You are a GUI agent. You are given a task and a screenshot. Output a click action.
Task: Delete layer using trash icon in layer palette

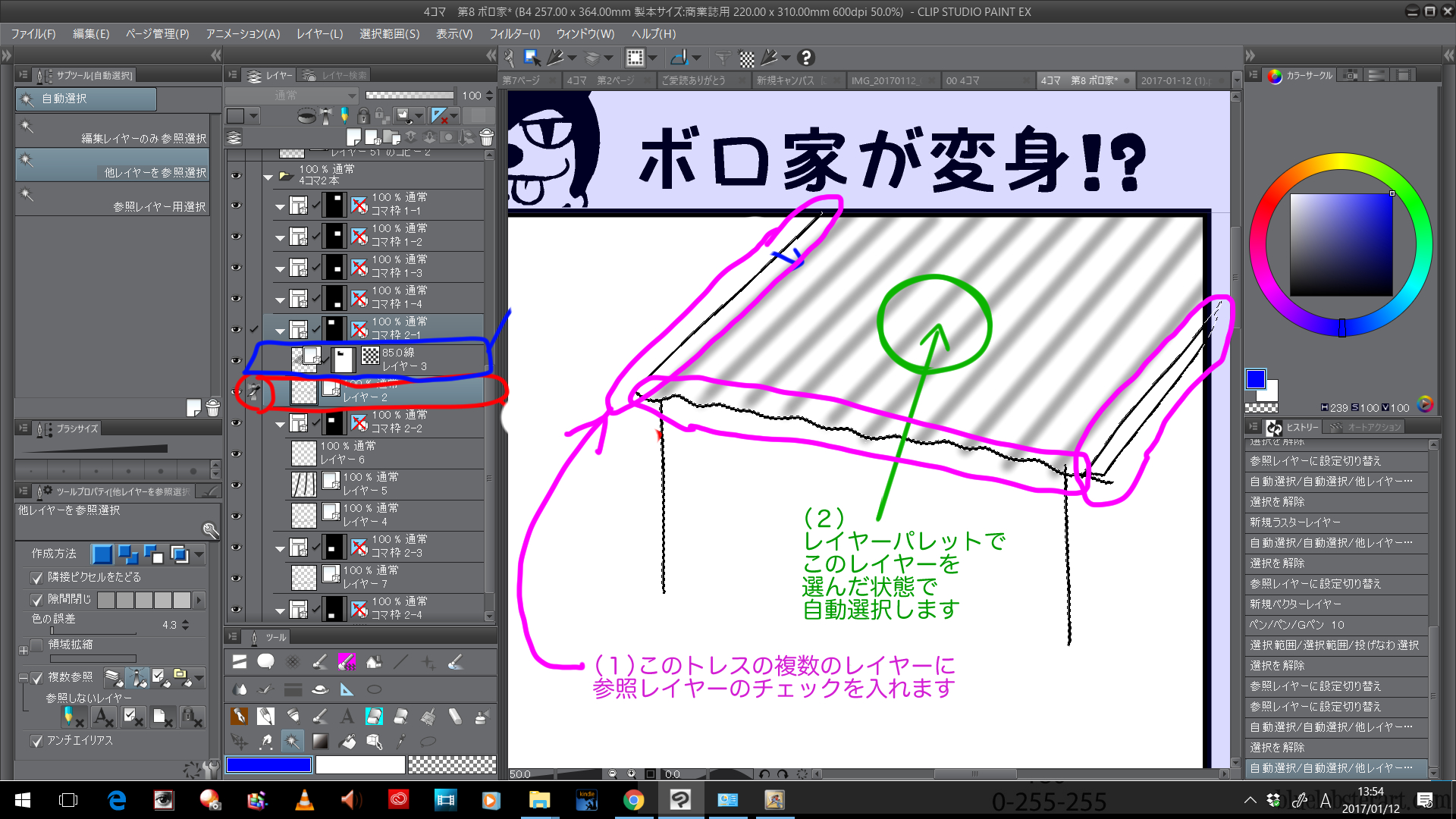487,137
